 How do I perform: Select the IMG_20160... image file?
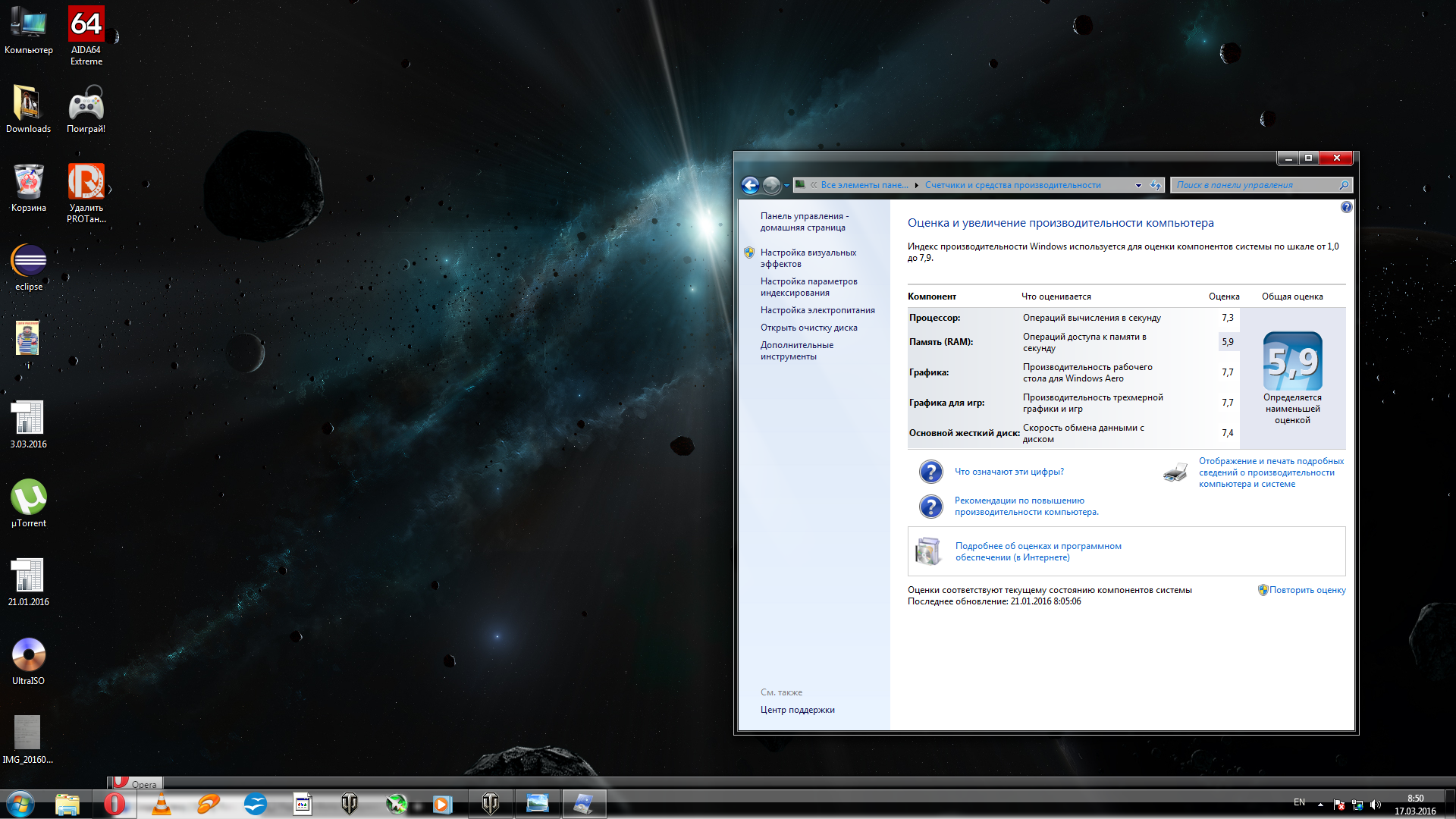[x=28, y=739]
